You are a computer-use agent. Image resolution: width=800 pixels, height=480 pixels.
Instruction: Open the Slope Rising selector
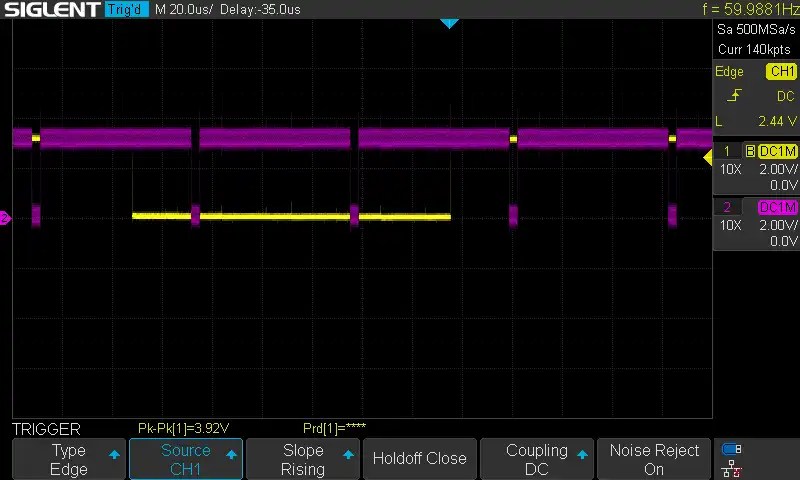(x=303, y=459)
